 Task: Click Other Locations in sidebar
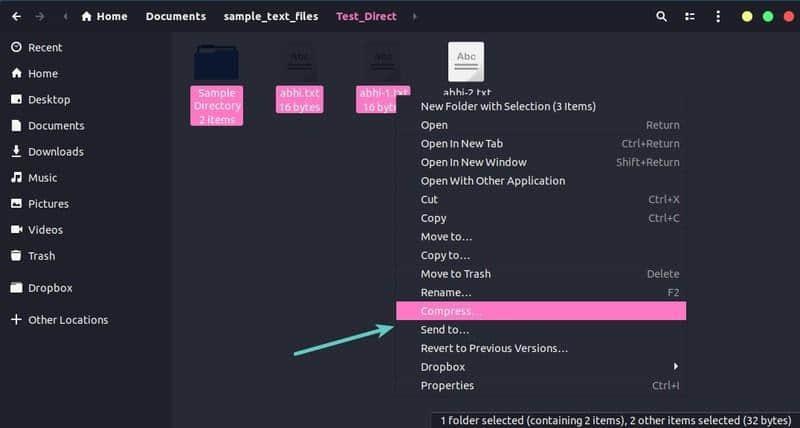coord(67,319)
